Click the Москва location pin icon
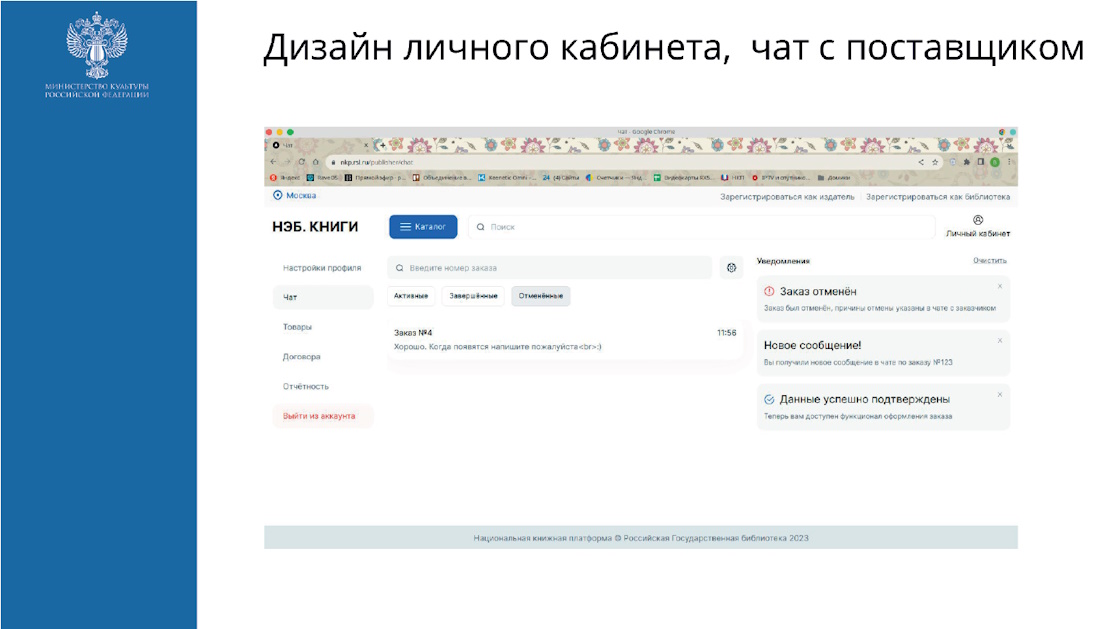 click(278, 196)
